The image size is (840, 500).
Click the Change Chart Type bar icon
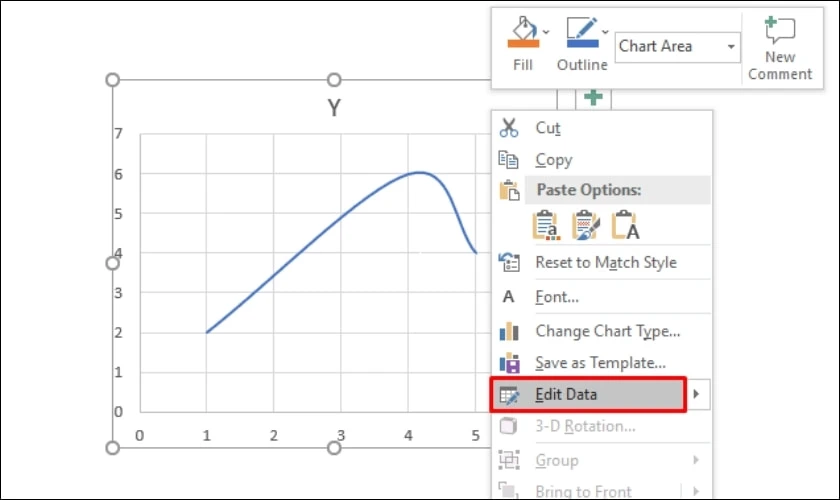(x=509, y=332)
